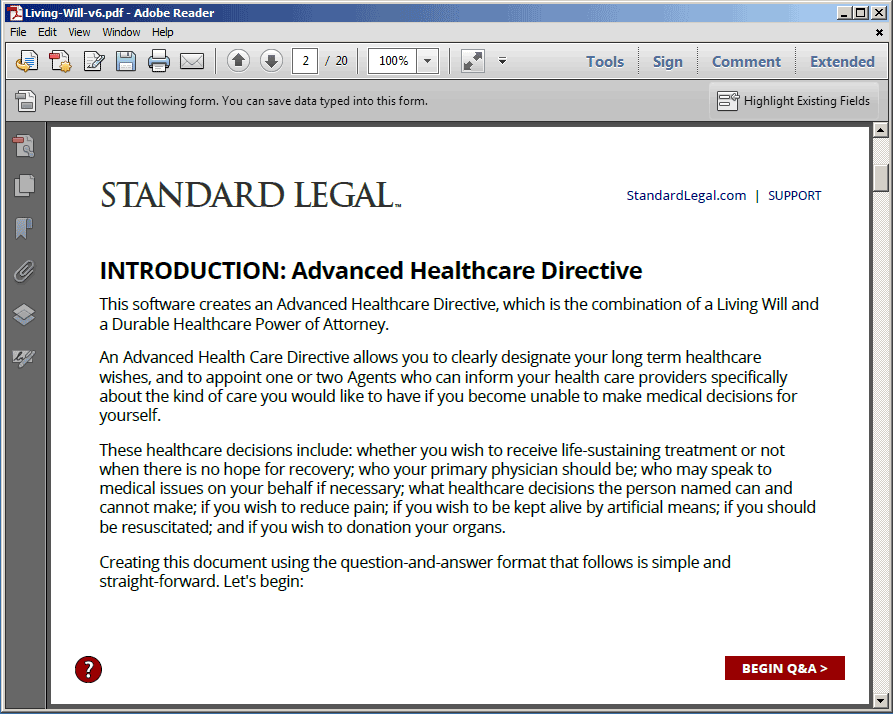This screenshot has width=893, height=714.
Task: Open the zoom level dropdown arrow
Action: tap(428, 61)
